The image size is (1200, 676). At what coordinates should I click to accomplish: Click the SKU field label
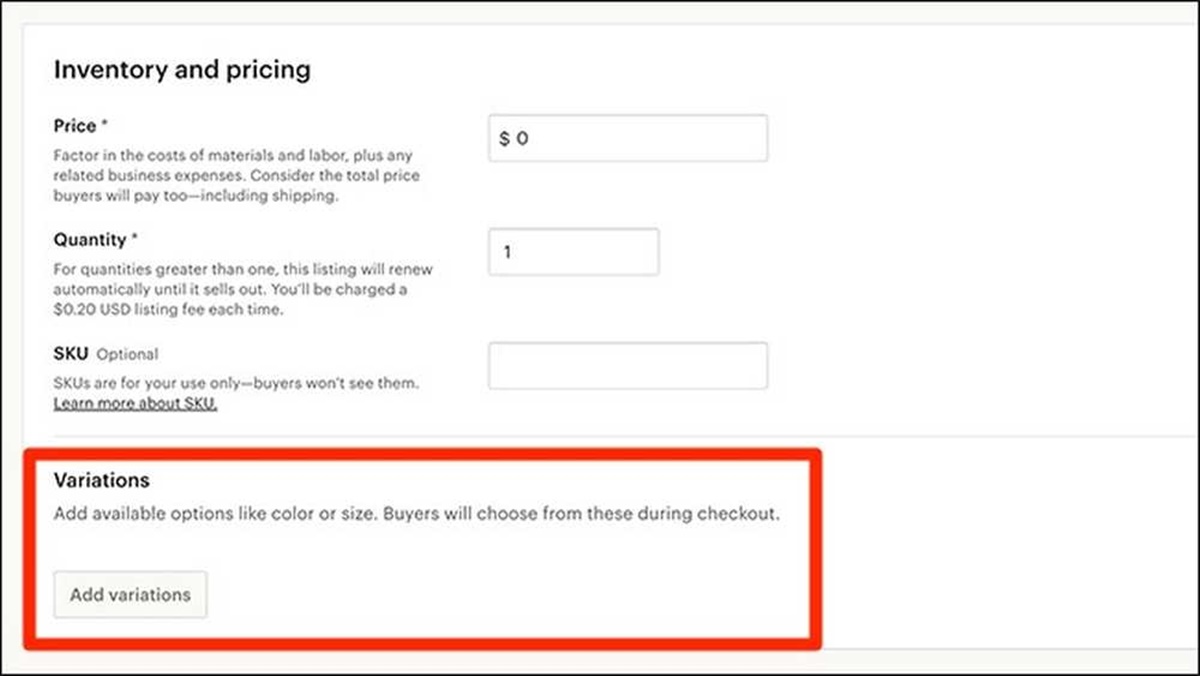click(71, 354)
